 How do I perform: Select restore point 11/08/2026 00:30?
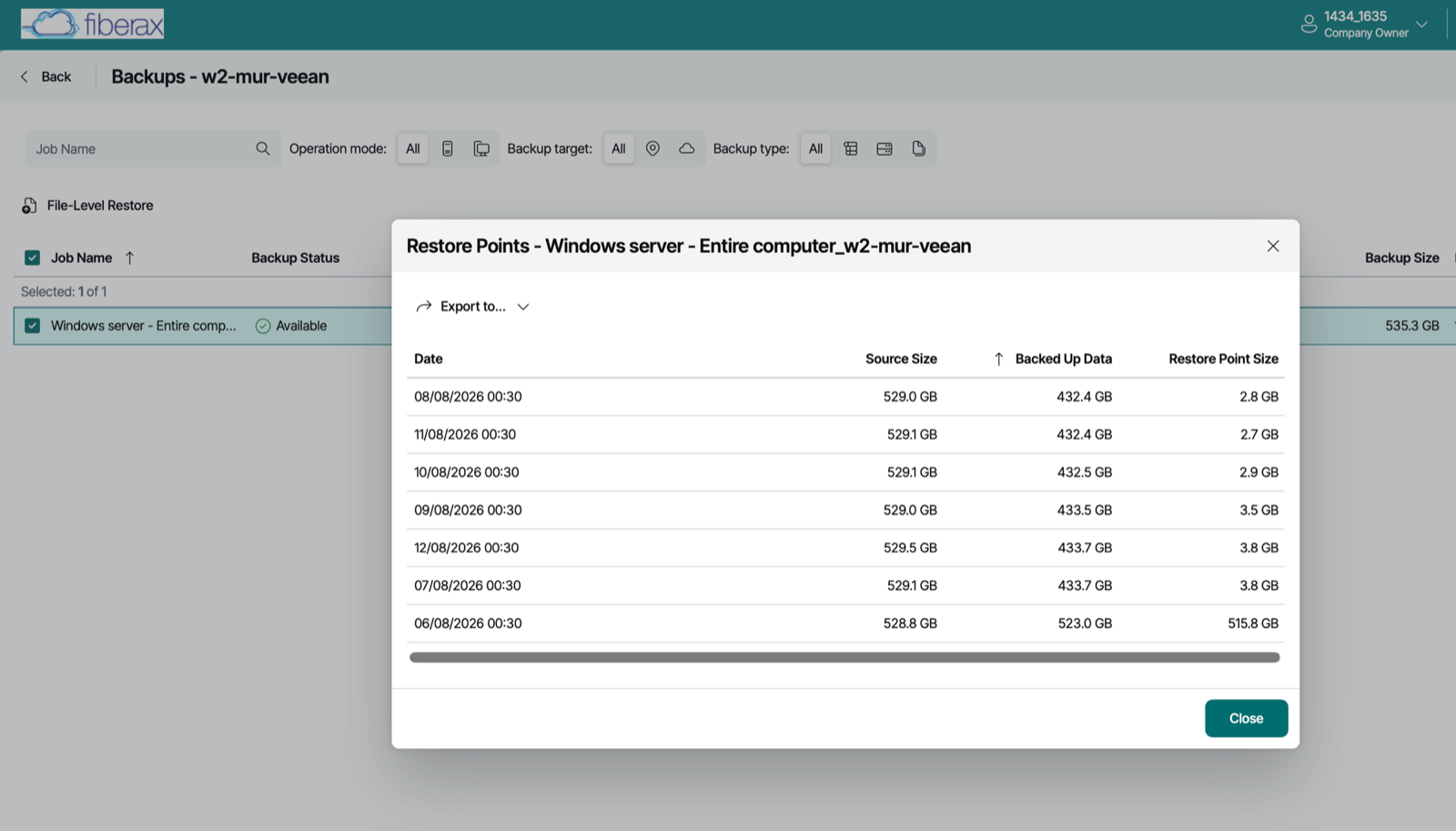coord(845,435)
